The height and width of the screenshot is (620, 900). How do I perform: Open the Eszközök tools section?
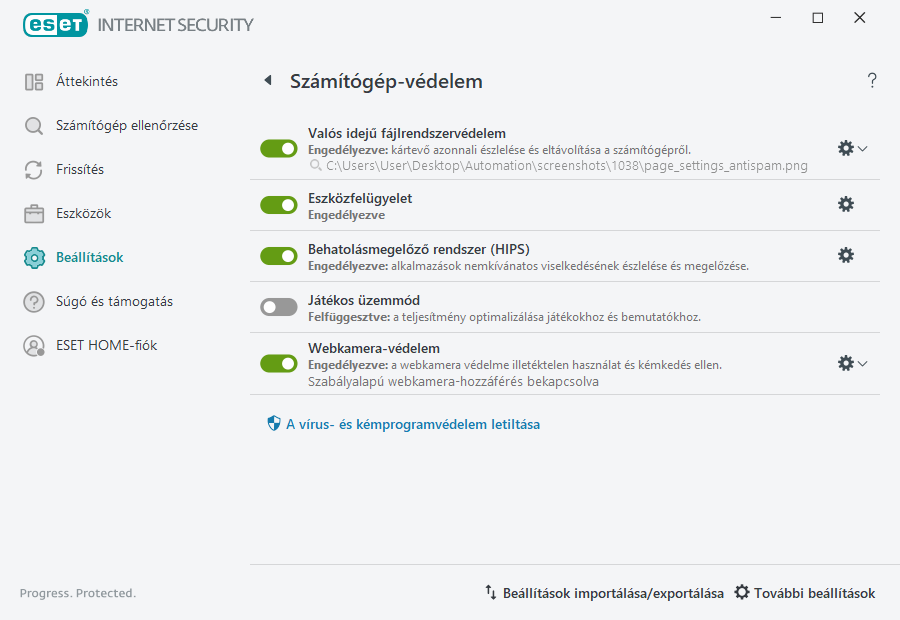81,213
